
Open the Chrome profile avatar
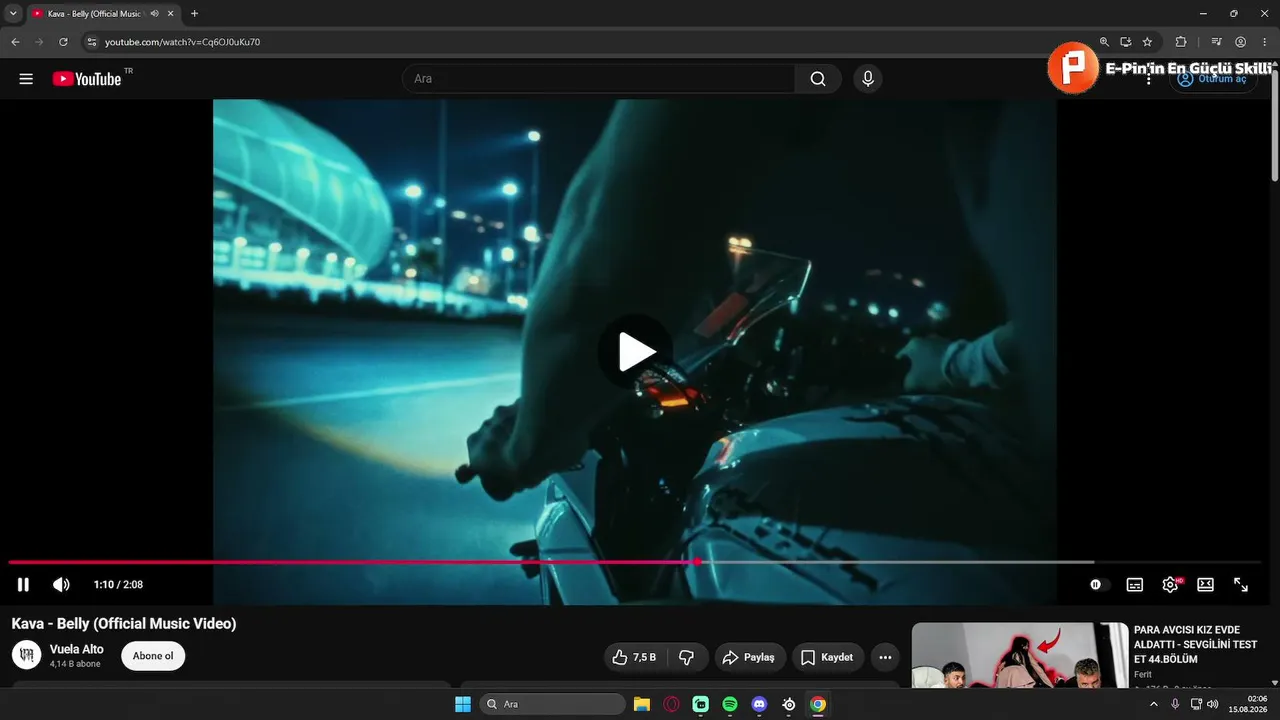1241,42
